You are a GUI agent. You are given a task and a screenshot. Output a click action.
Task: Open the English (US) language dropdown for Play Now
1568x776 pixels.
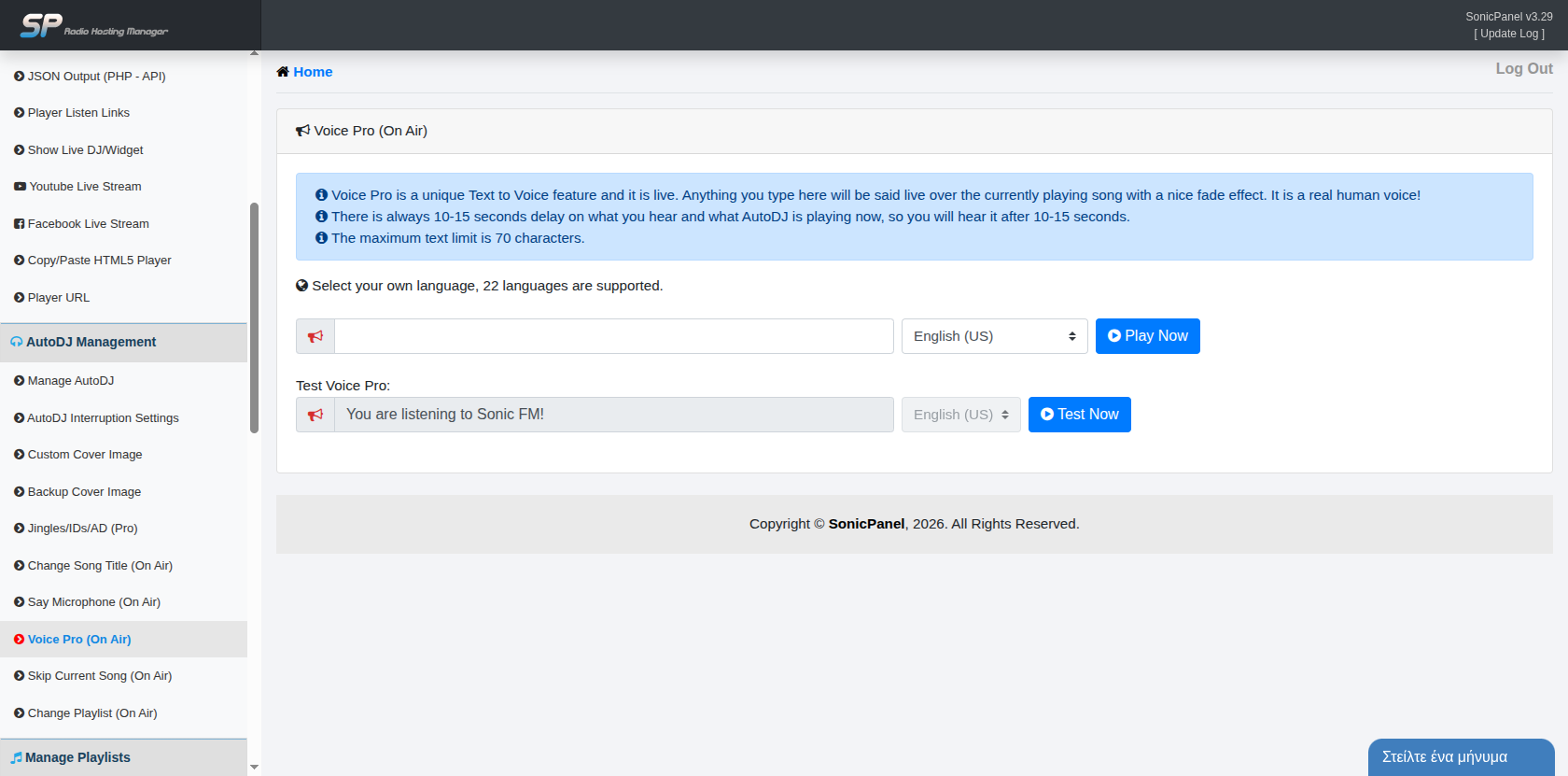coord(994,336)
